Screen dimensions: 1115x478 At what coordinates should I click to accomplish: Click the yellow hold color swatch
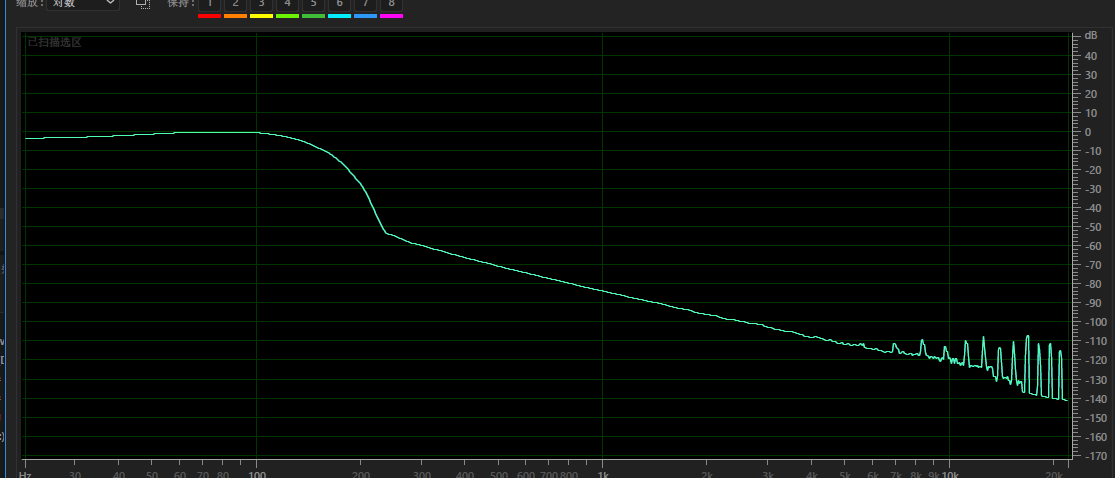tap(262, 16)
